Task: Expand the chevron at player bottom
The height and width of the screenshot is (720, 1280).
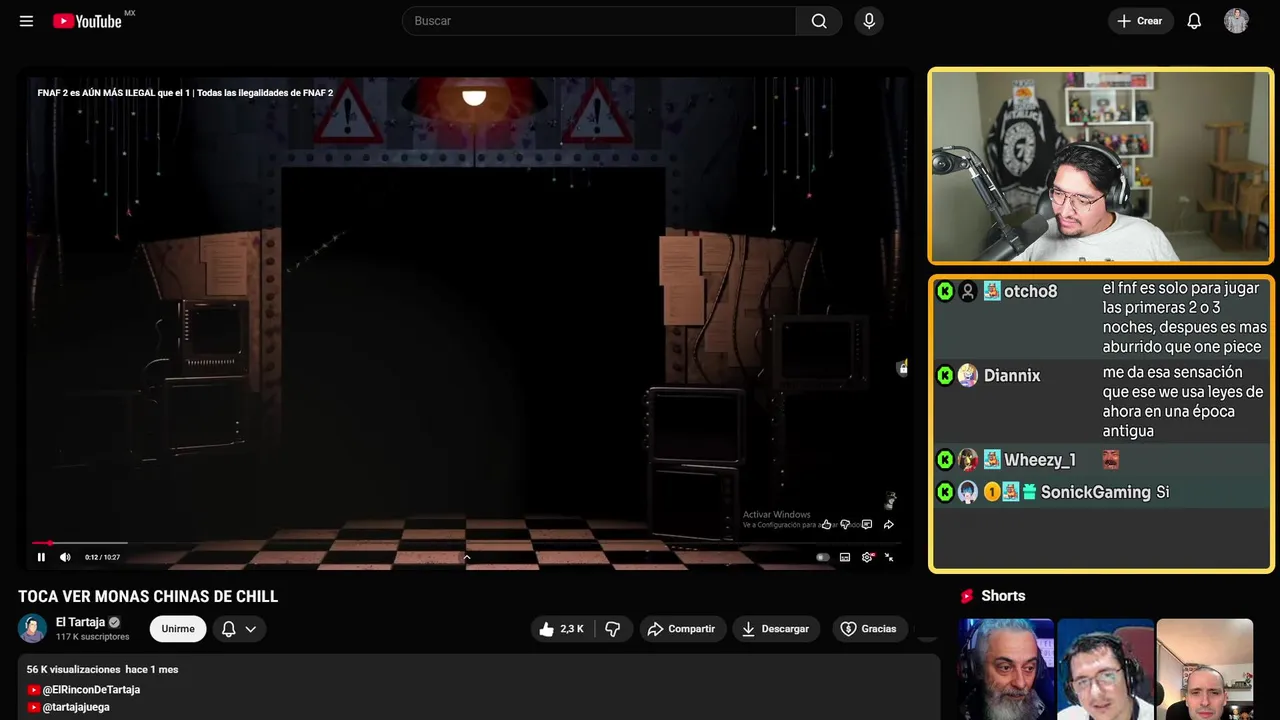Action: tap(466, 557)
